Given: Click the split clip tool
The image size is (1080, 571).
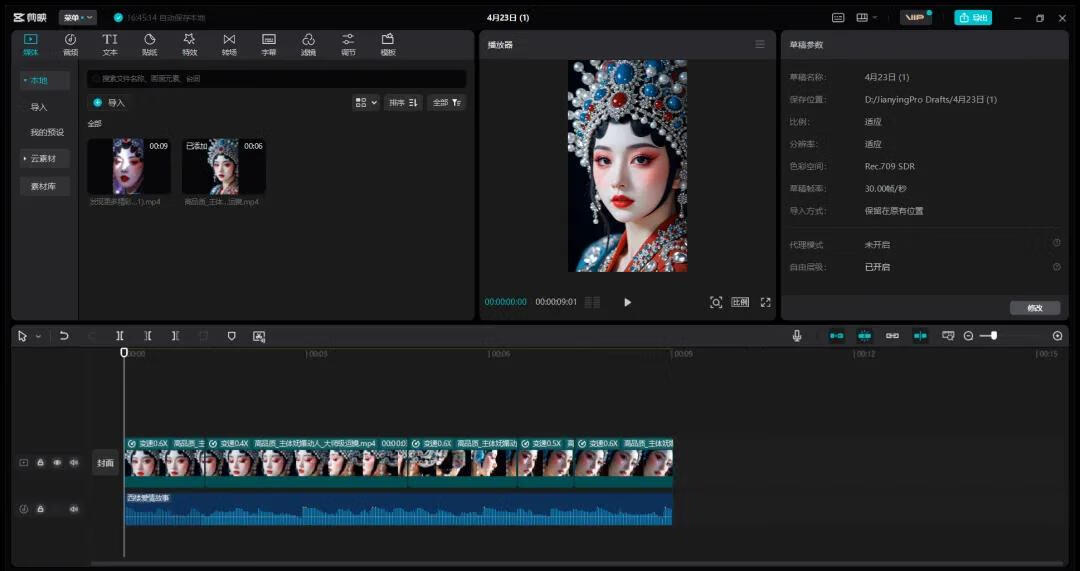Looking at the screenshot, I should [120, 336].
